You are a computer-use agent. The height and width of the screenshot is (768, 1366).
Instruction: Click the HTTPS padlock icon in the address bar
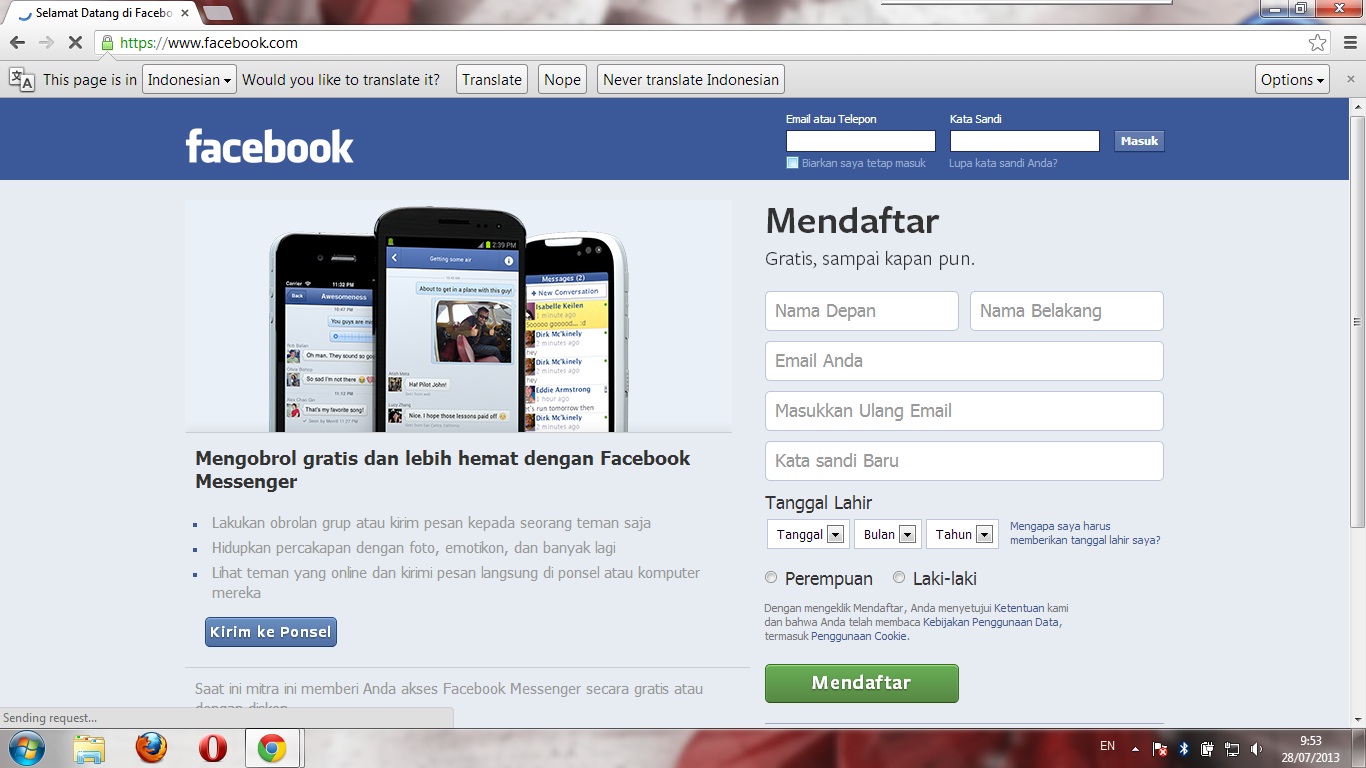pos(106,44)
